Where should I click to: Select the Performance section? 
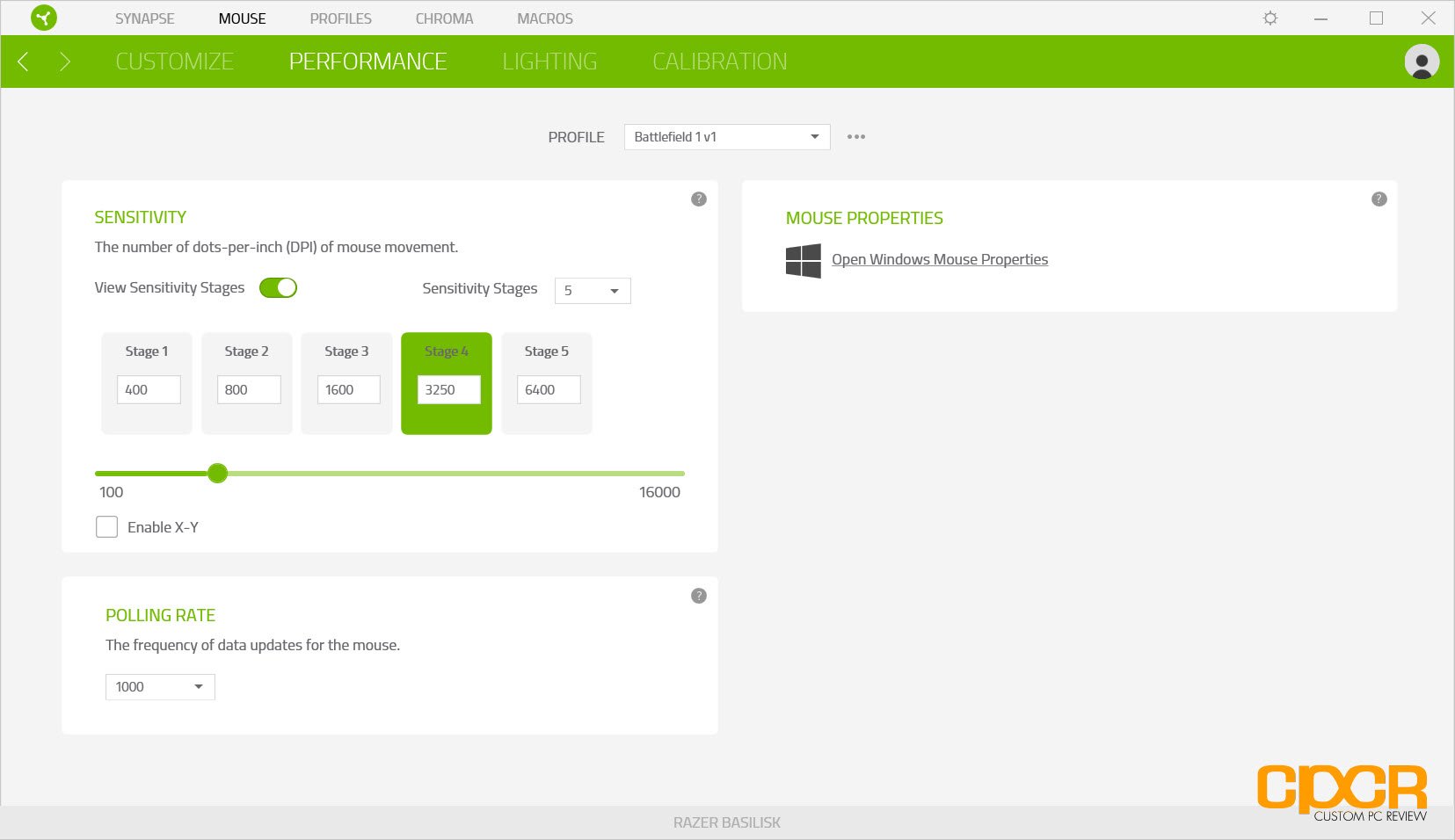[x=367, y=62]
